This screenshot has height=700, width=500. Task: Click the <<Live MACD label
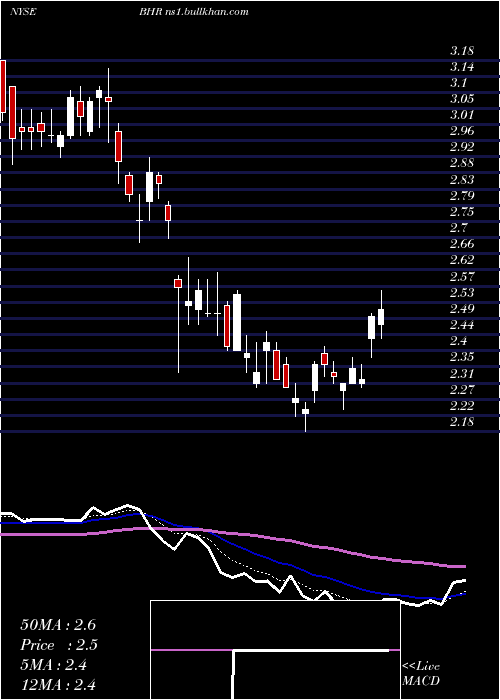pos(421,674)
